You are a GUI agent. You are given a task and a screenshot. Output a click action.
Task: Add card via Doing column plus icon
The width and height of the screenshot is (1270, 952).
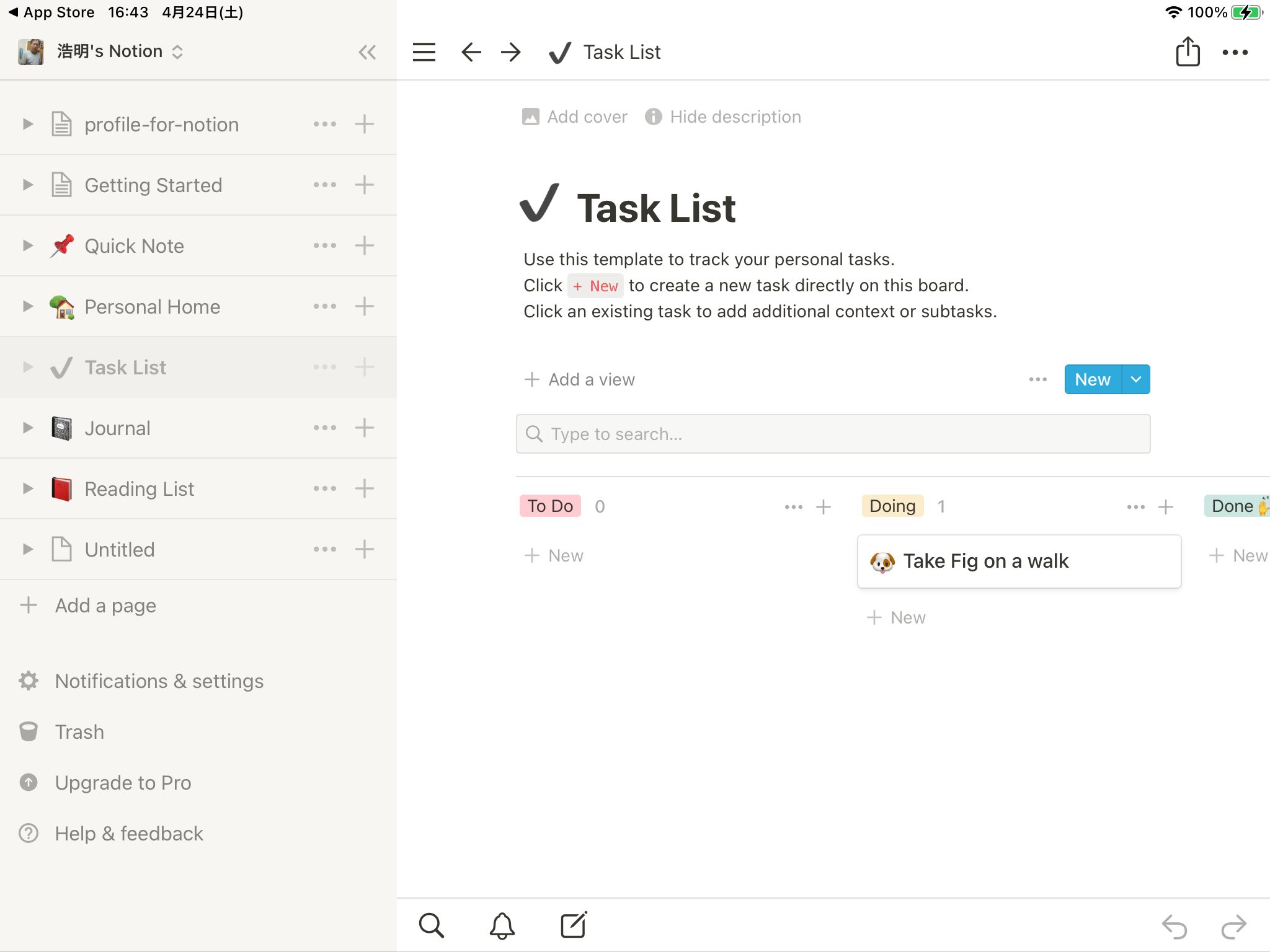click(1166, 507)
